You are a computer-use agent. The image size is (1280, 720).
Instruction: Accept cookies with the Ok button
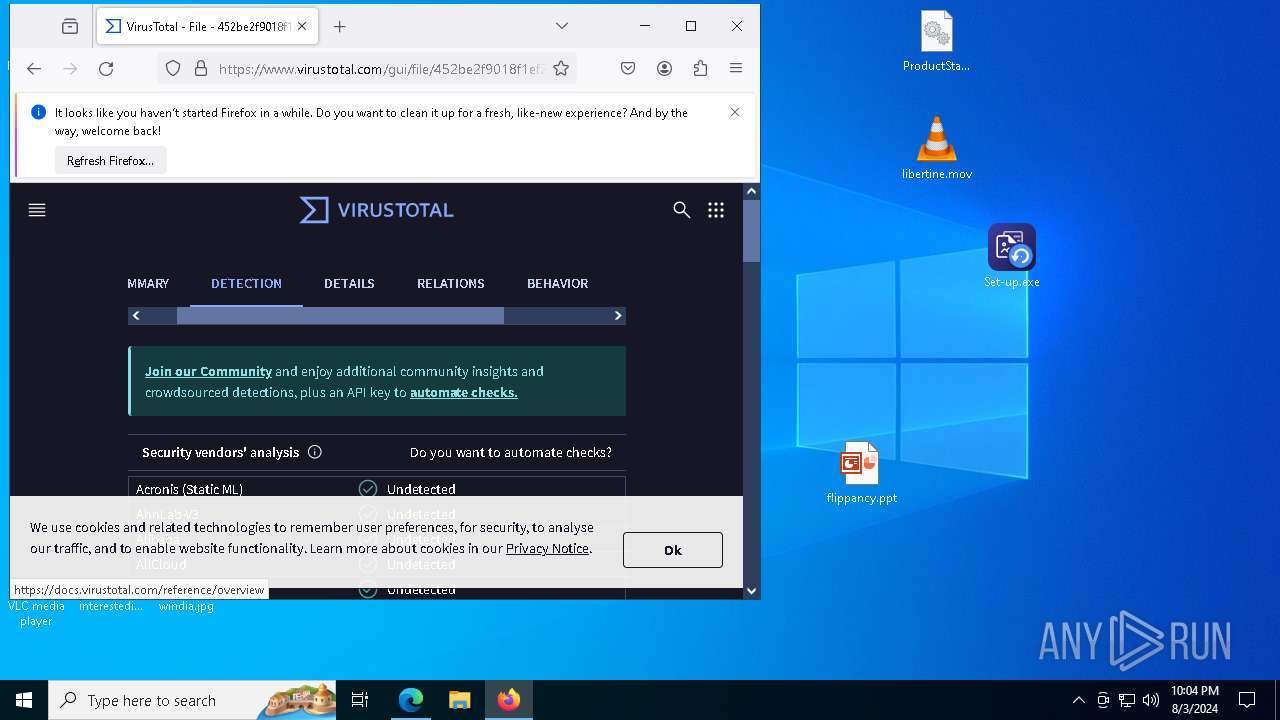(673, 550)
